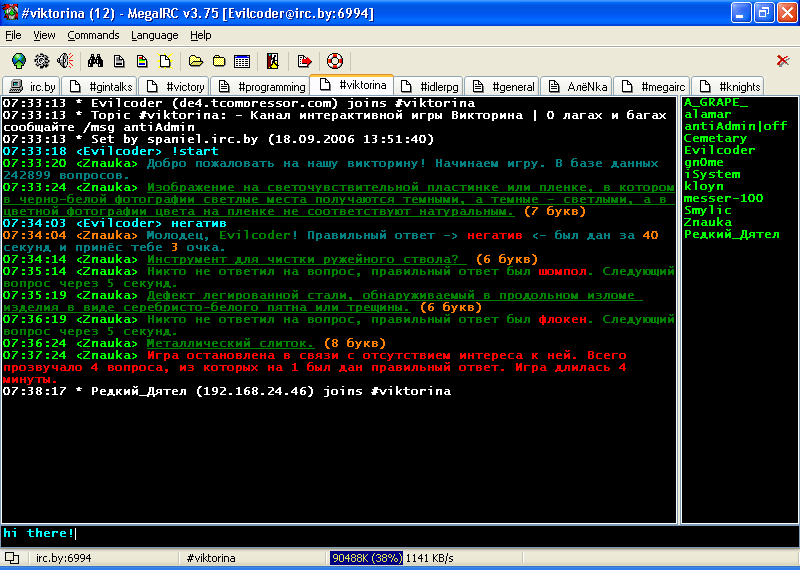Switch to the #idlerpg tab
This screenshot has height=570, width=800.
pos(429,86)
